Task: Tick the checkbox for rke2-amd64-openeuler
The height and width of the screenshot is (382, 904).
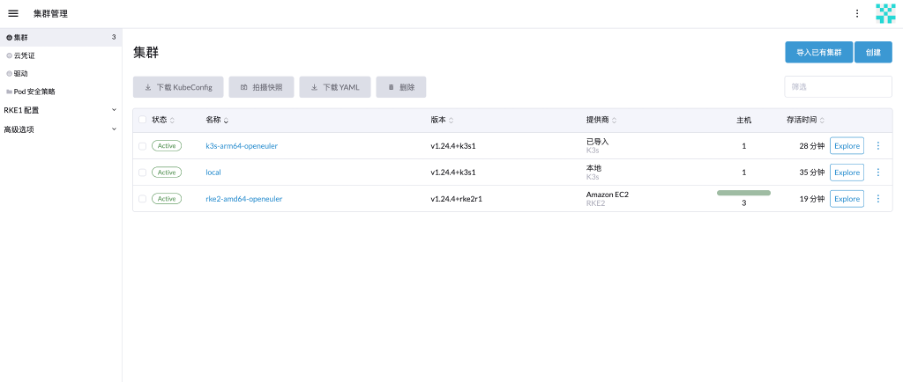Action: pyautogui.click(x=142, y=199)
